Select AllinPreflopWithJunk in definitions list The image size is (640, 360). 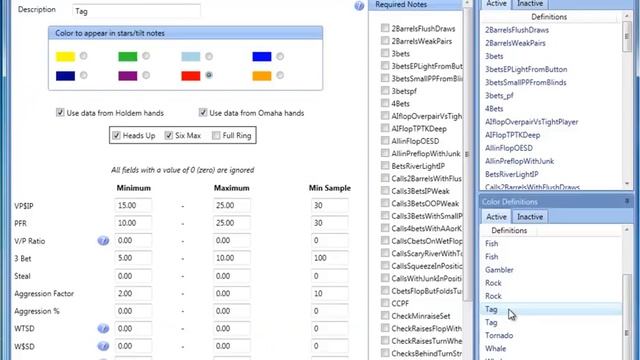[519, 161]
